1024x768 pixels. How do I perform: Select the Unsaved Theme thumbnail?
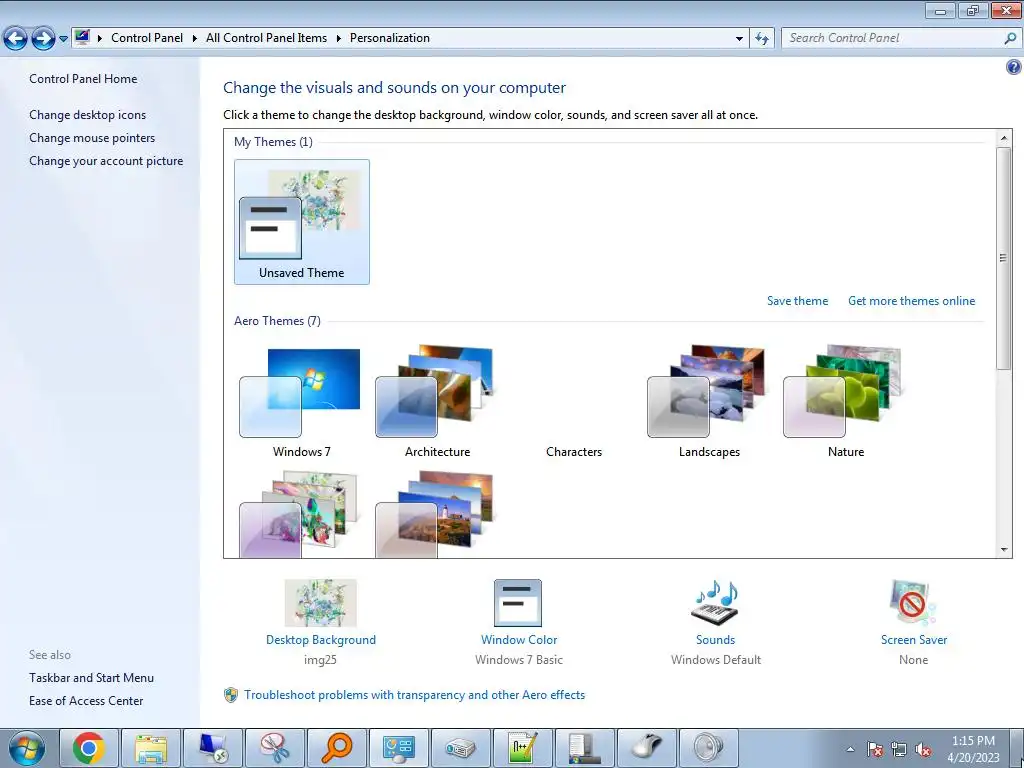pos(302,222)
